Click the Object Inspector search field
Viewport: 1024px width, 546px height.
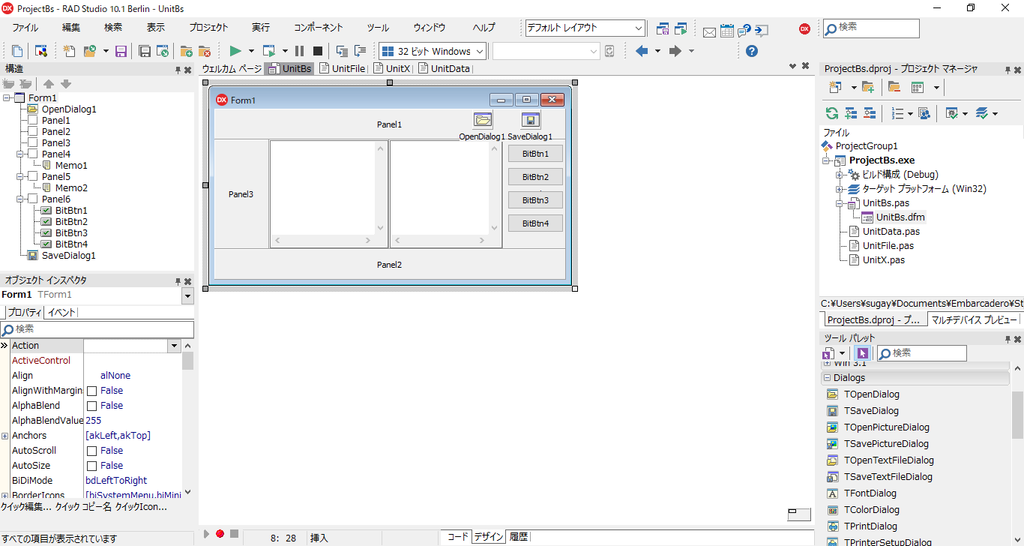97,329
